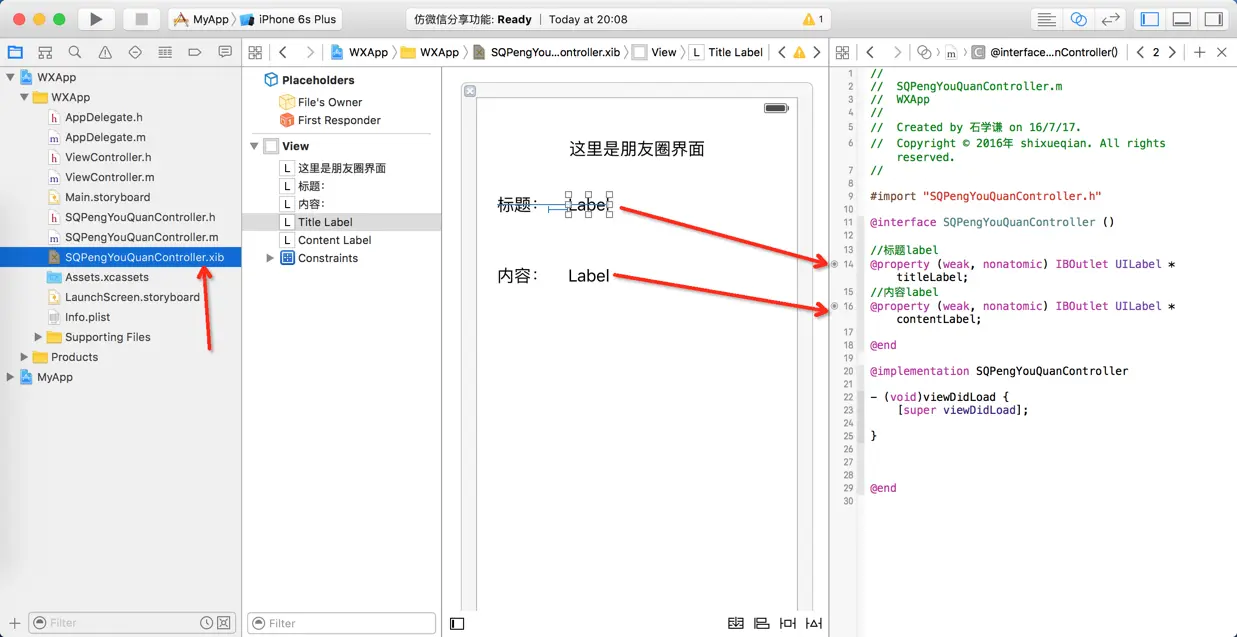
Task: Close the view in the canvas
Action: (470, 91)
